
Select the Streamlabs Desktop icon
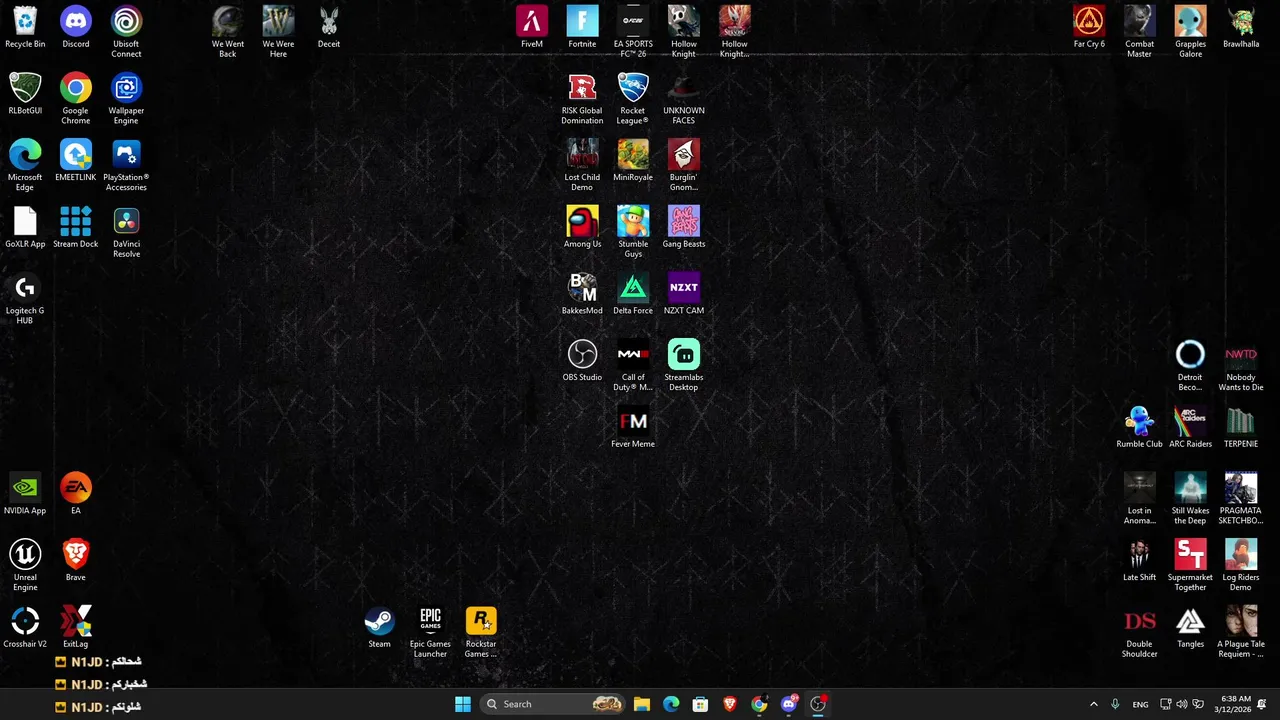pos(684,366)
